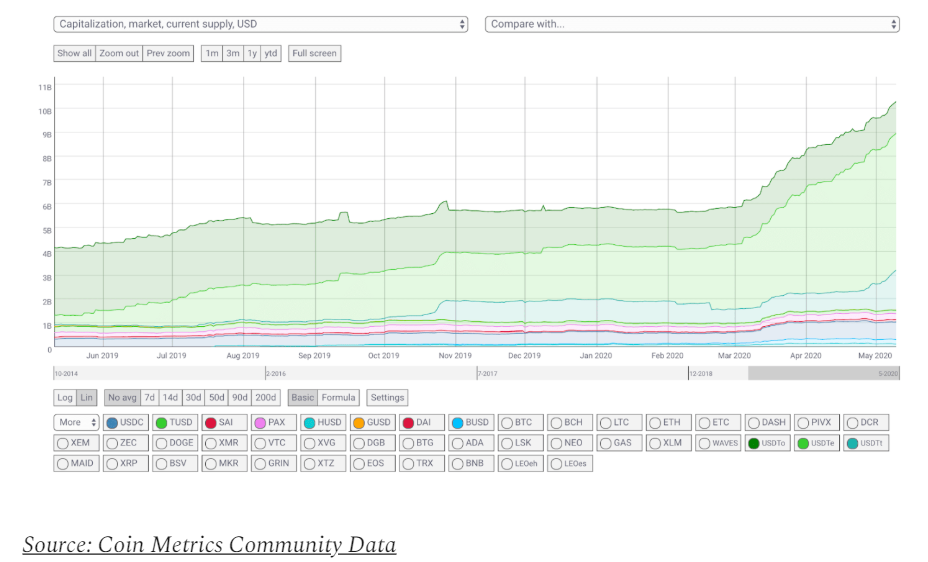Select the Formula mode tab
The width and height of the screenshot is (928, 562).
click(x=339, y=398)
